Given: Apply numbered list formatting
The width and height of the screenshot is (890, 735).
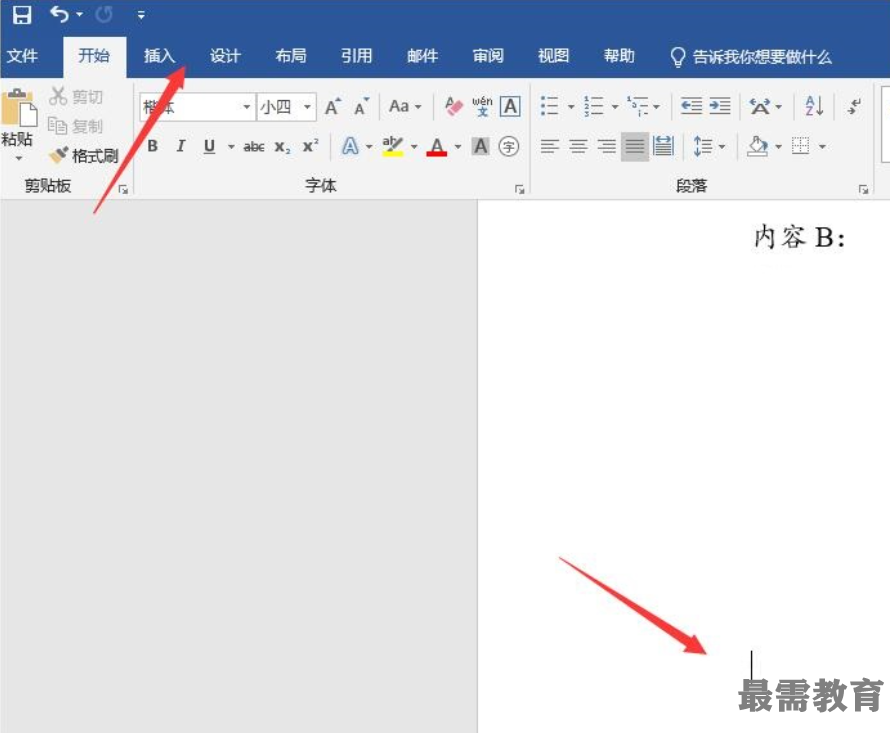Looking at the screenshot, I should coord(594,106).
